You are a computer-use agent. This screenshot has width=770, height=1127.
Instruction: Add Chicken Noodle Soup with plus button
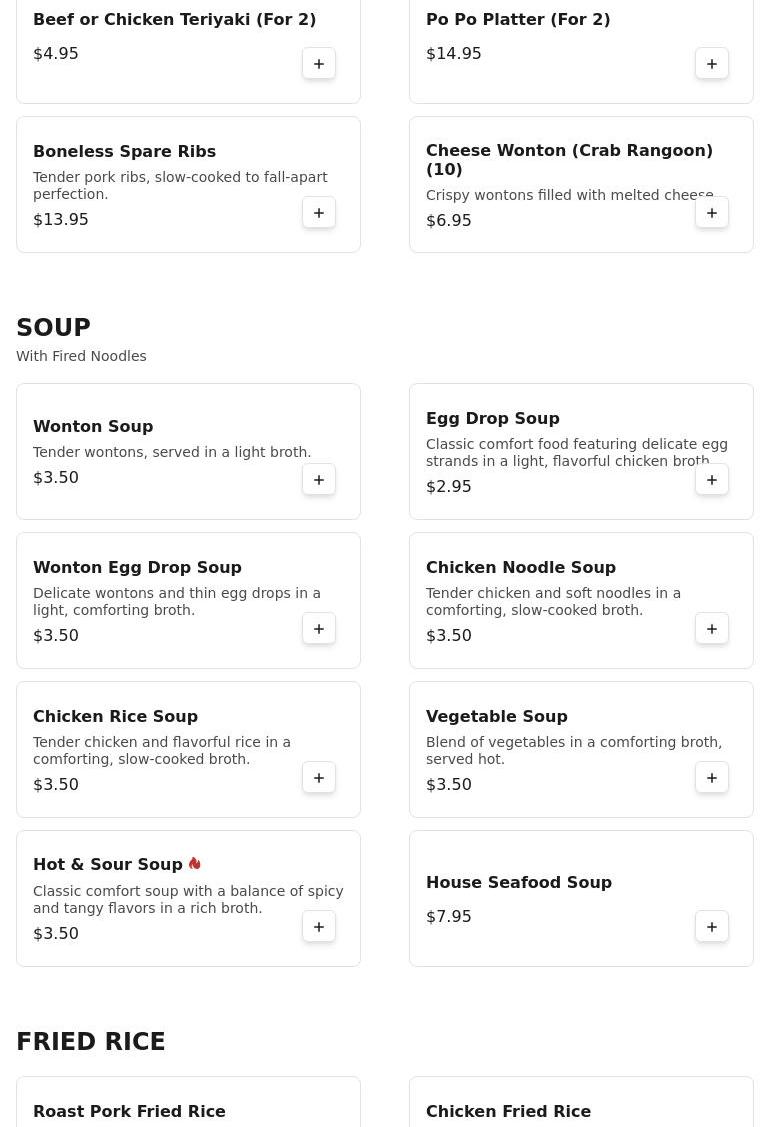712,629
